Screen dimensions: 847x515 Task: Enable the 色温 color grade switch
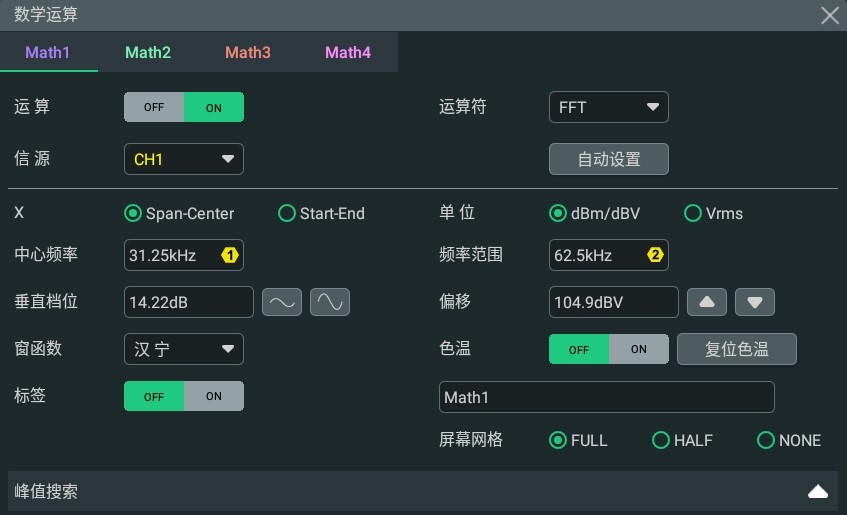click(x=638, y=349)
